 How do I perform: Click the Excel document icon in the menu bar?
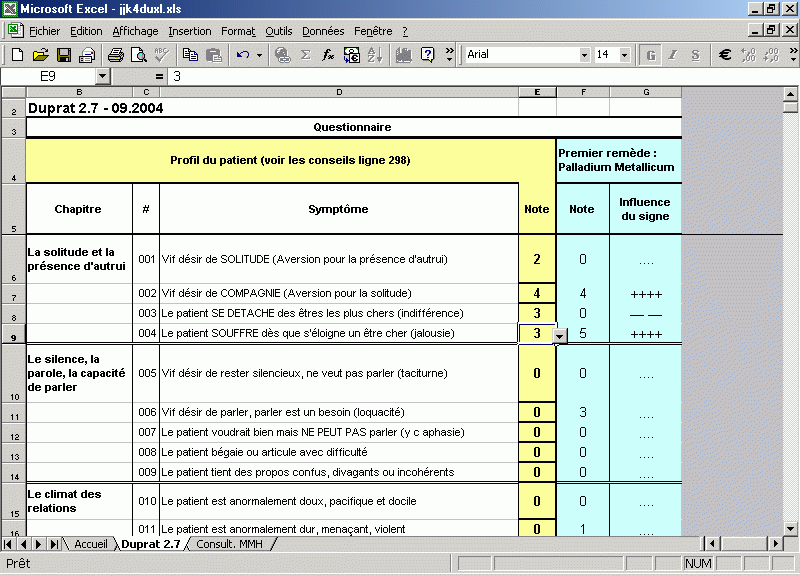point(15,31)
